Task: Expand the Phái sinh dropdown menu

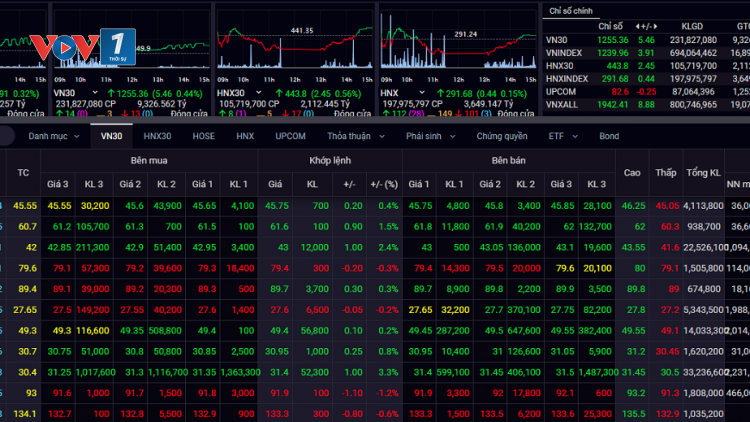Action: pos(430,136)
